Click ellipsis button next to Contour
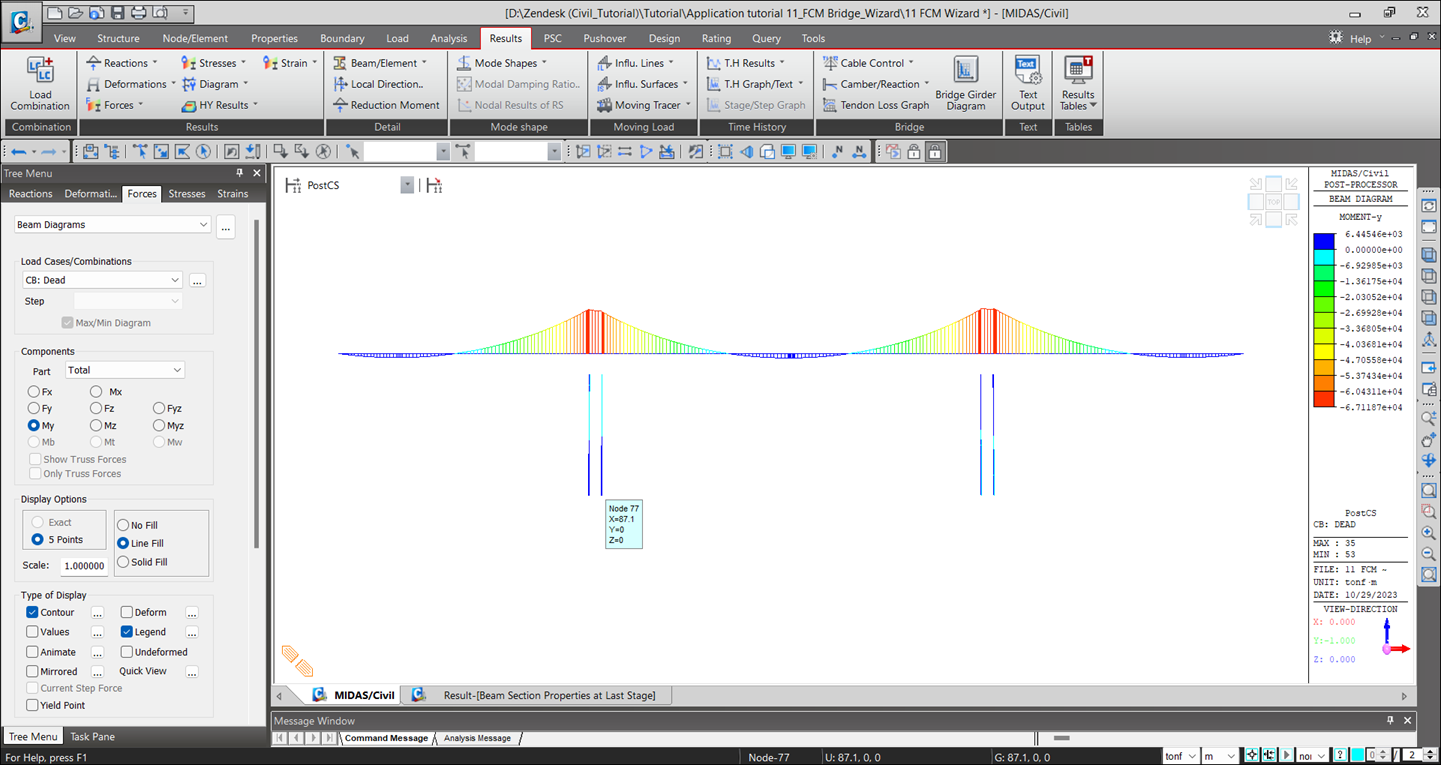 tap(97, 613)
